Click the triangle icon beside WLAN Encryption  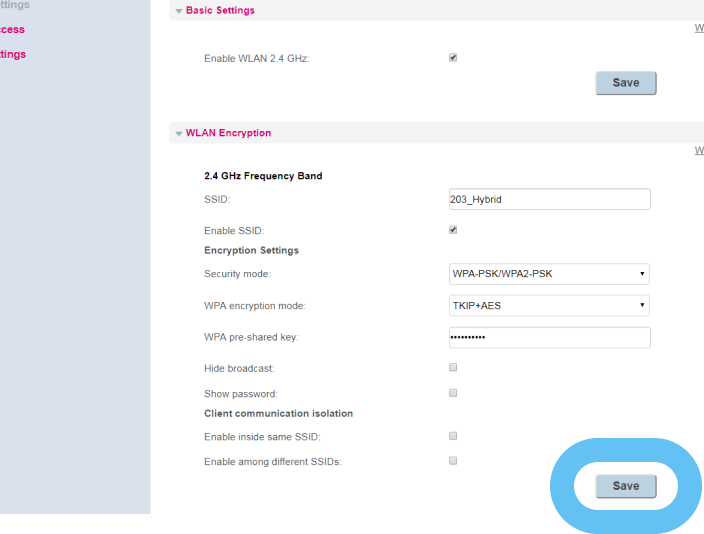click(x=179, y=133)
